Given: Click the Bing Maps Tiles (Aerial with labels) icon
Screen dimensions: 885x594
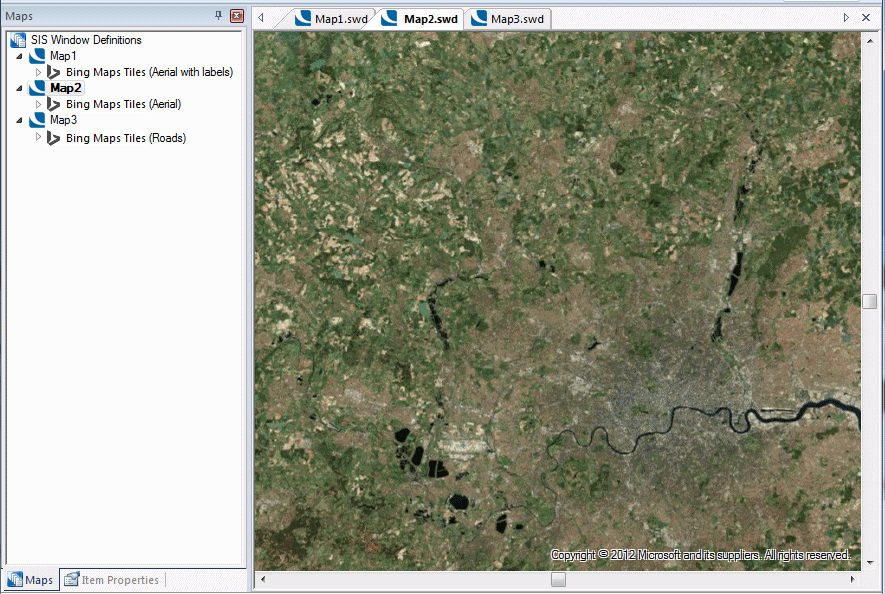Looking at the screenshot, I should [53, 71].
